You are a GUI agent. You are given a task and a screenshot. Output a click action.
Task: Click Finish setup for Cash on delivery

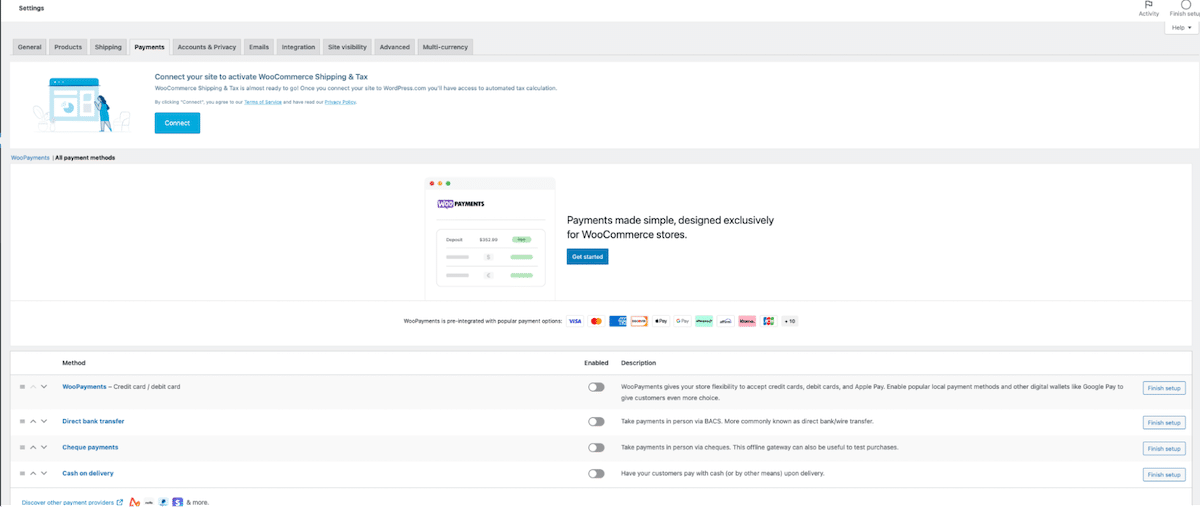[1164, 474]
